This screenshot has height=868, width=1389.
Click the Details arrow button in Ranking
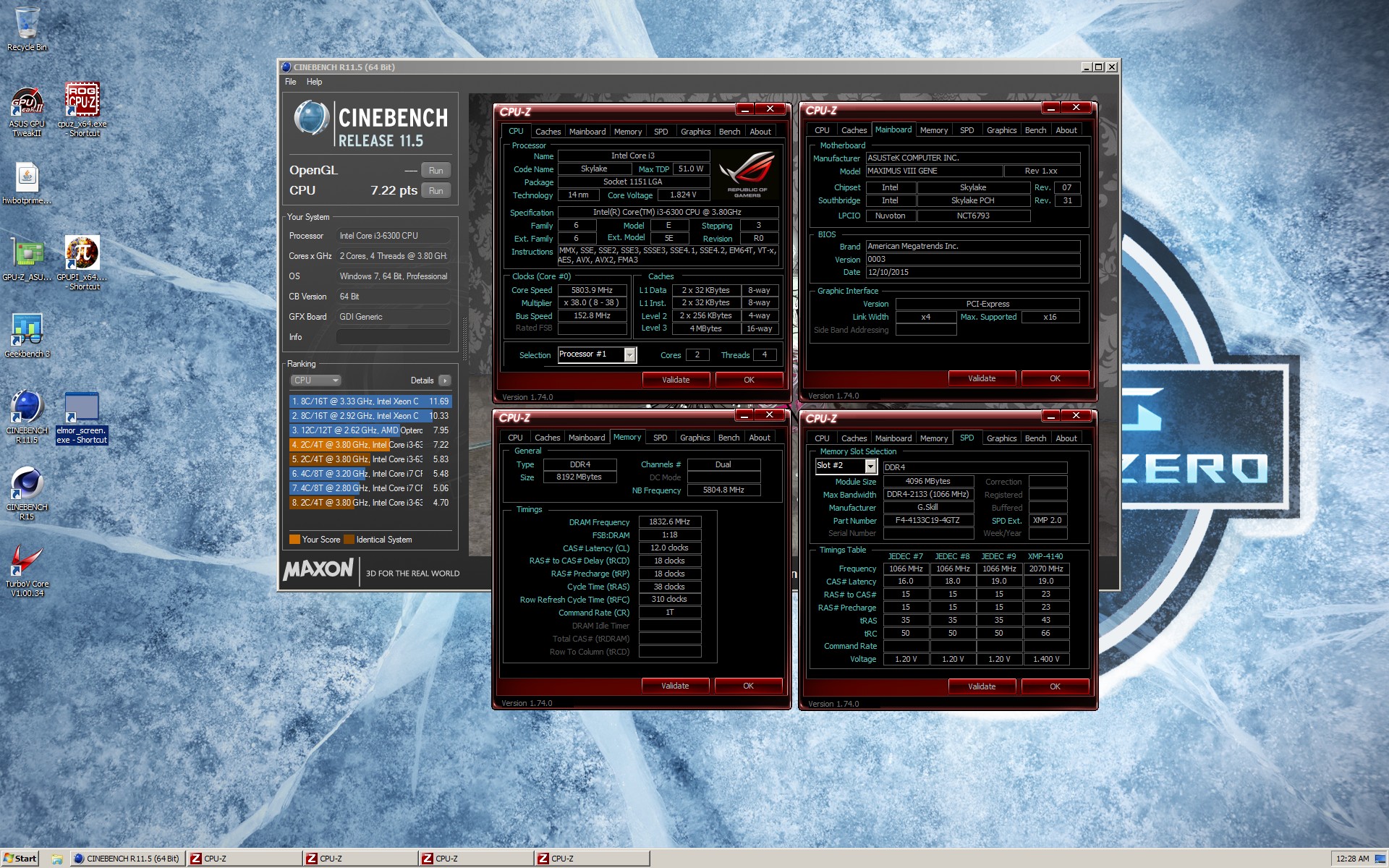click(445, 380)
